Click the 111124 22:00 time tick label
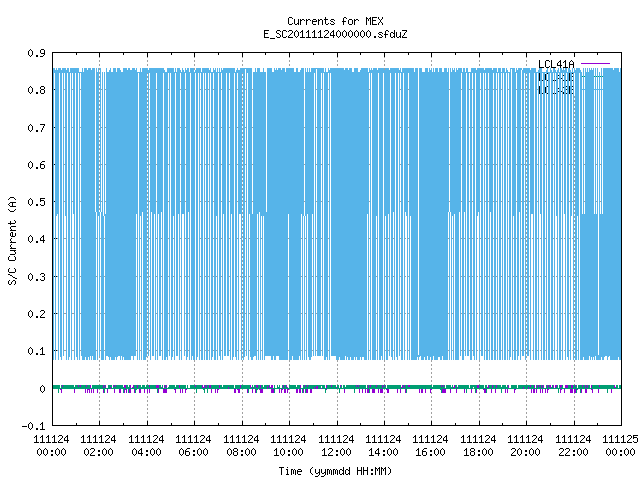Screen dimensions: 640x480 [573, 446]
